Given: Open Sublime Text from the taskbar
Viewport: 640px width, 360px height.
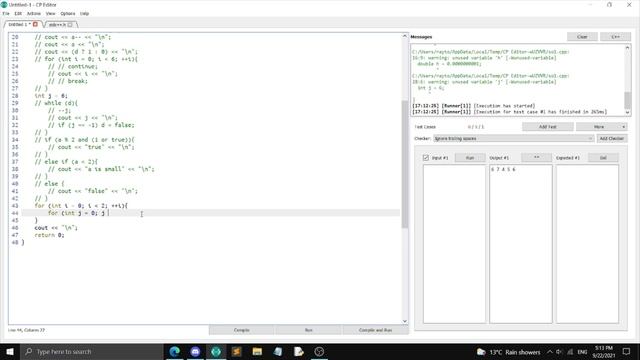Looking at the screenshot, I should click(237, 351).
